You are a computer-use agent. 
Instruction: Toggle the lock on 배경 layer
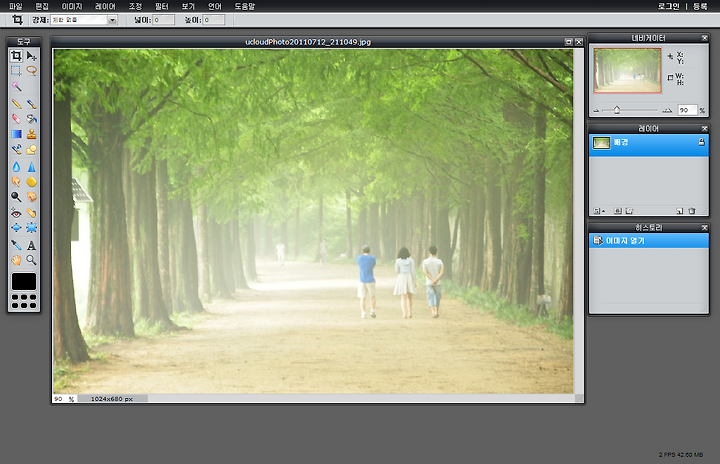click(x=701, y=142)
